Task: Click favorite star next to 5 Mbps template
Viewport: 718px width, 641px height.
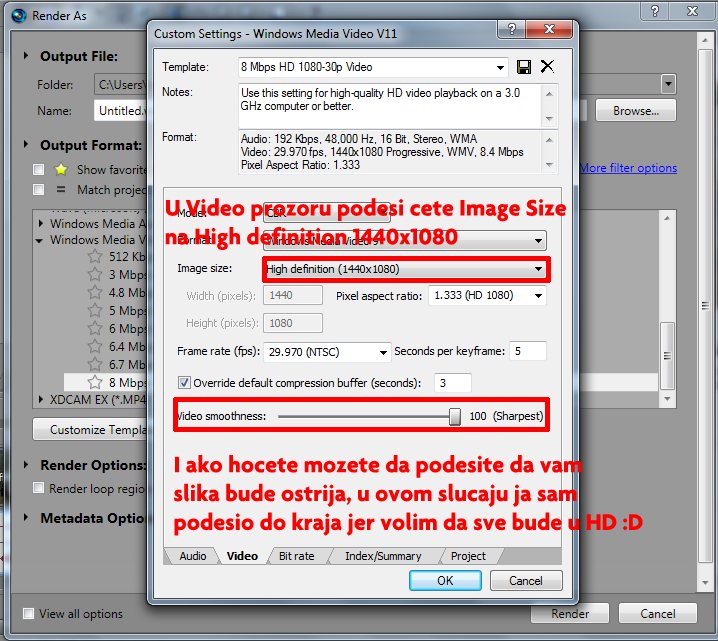Action: pyautogui.click(x=95, y=310)
